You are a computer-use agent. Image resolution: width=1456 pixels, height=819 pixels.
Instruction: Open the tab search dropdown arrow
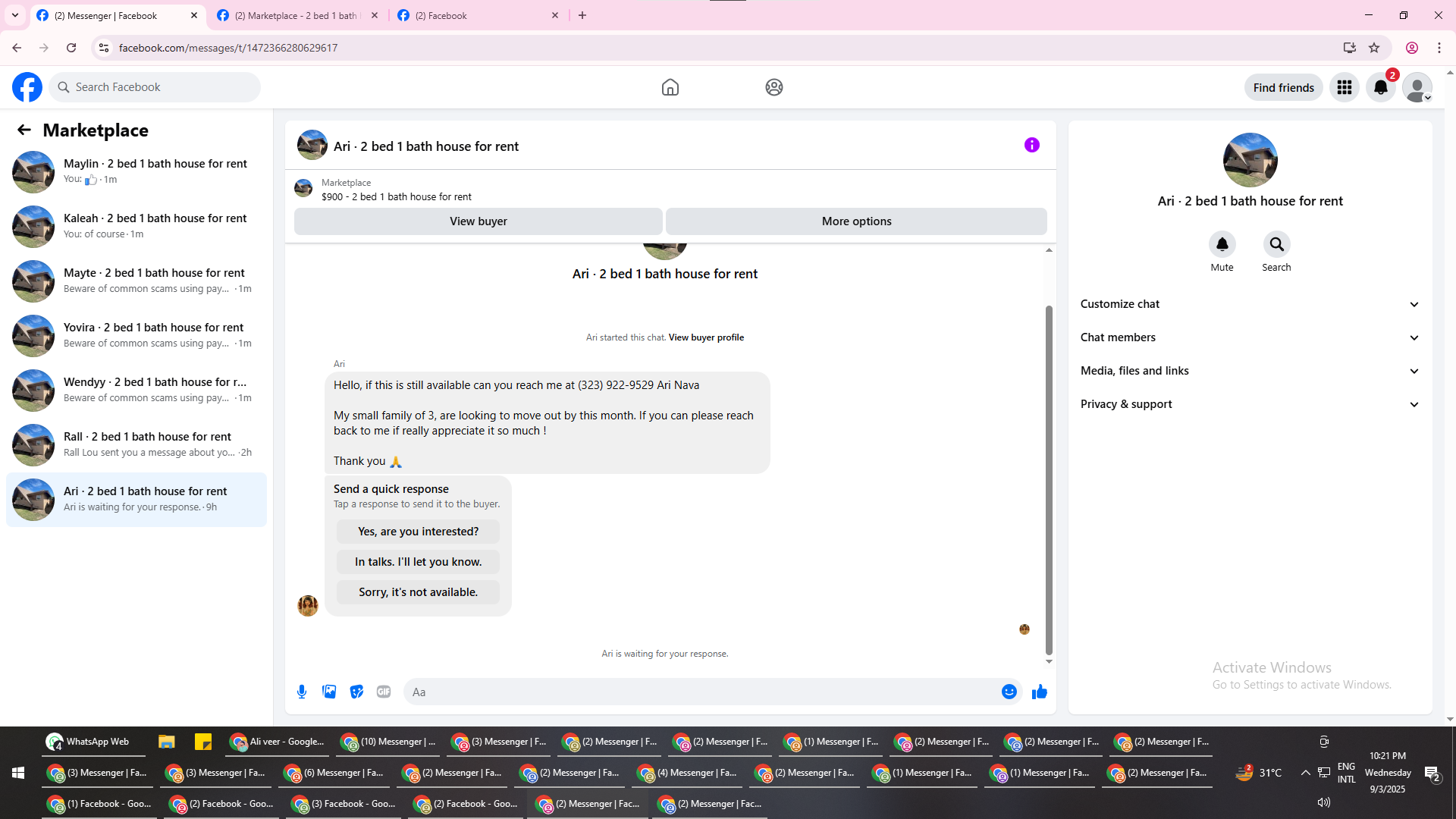pyautogui.click(x=15, y=15)
